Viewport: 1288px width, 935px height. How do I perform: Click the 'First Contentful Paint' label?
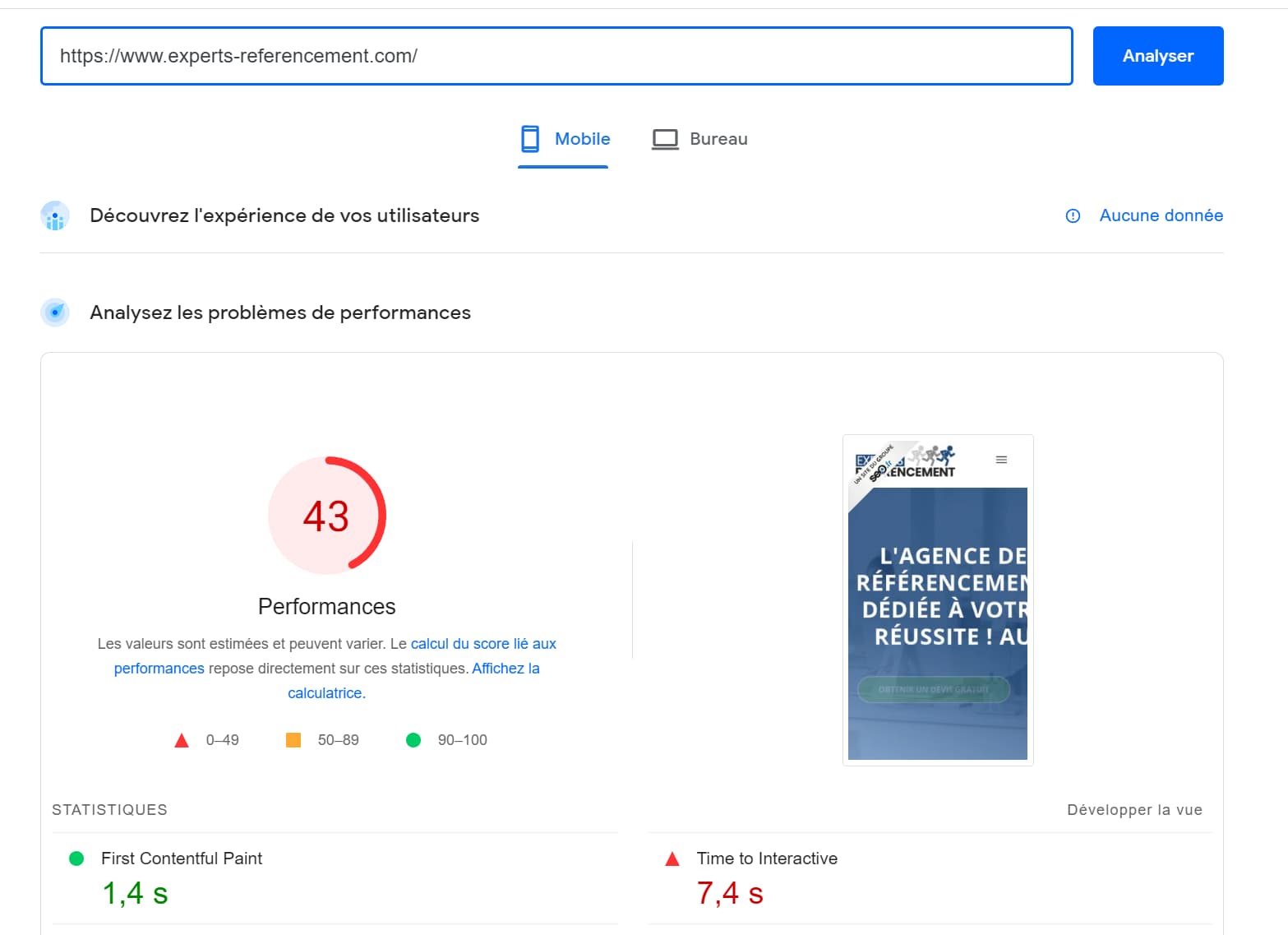click(182, 859)
